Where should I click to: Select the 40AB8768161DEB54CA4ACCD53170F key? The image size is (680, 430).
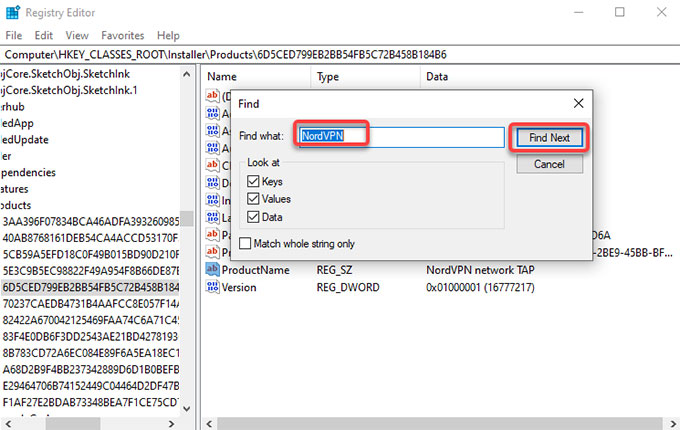[91, 238]
